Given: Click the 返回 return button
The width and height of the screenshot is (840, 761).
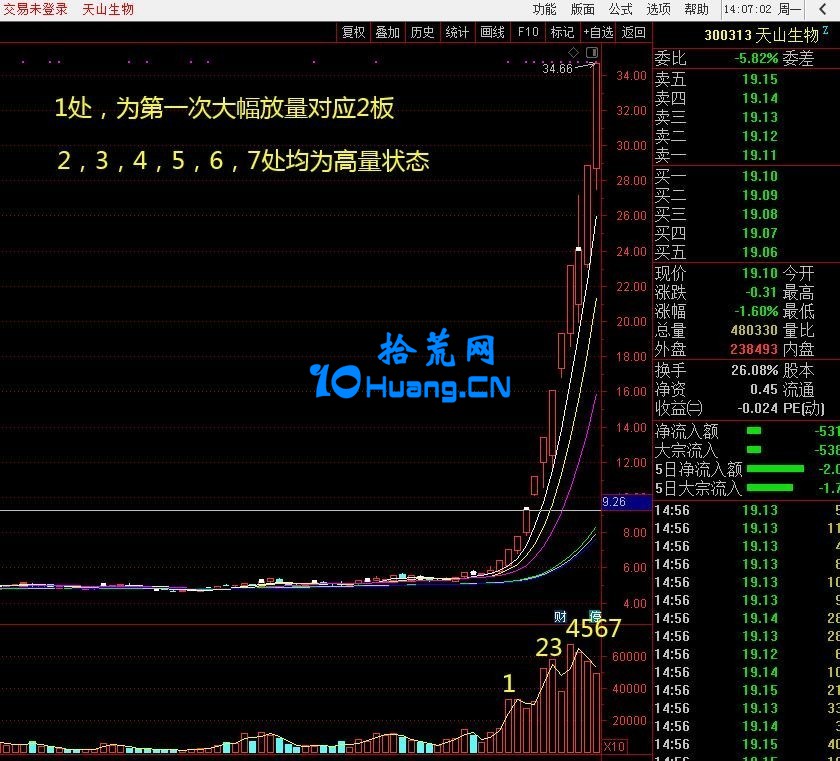Looking at the screenshot, I should (634, 33).
